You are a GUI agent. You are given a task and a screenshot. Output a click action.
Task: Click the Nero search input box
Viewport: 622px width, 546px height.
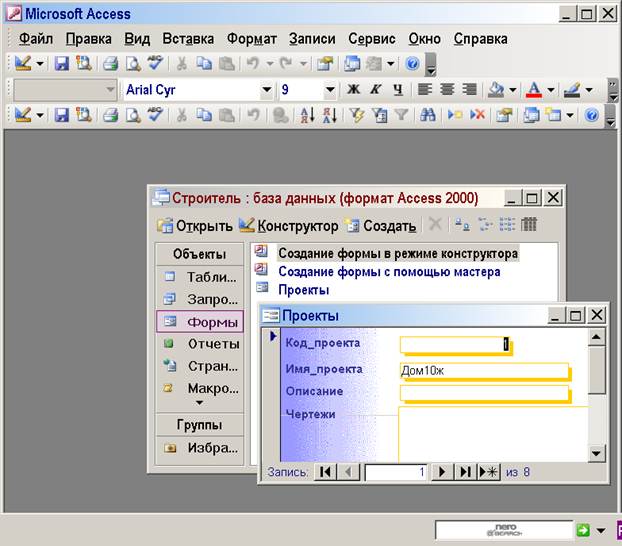point(504,530)
